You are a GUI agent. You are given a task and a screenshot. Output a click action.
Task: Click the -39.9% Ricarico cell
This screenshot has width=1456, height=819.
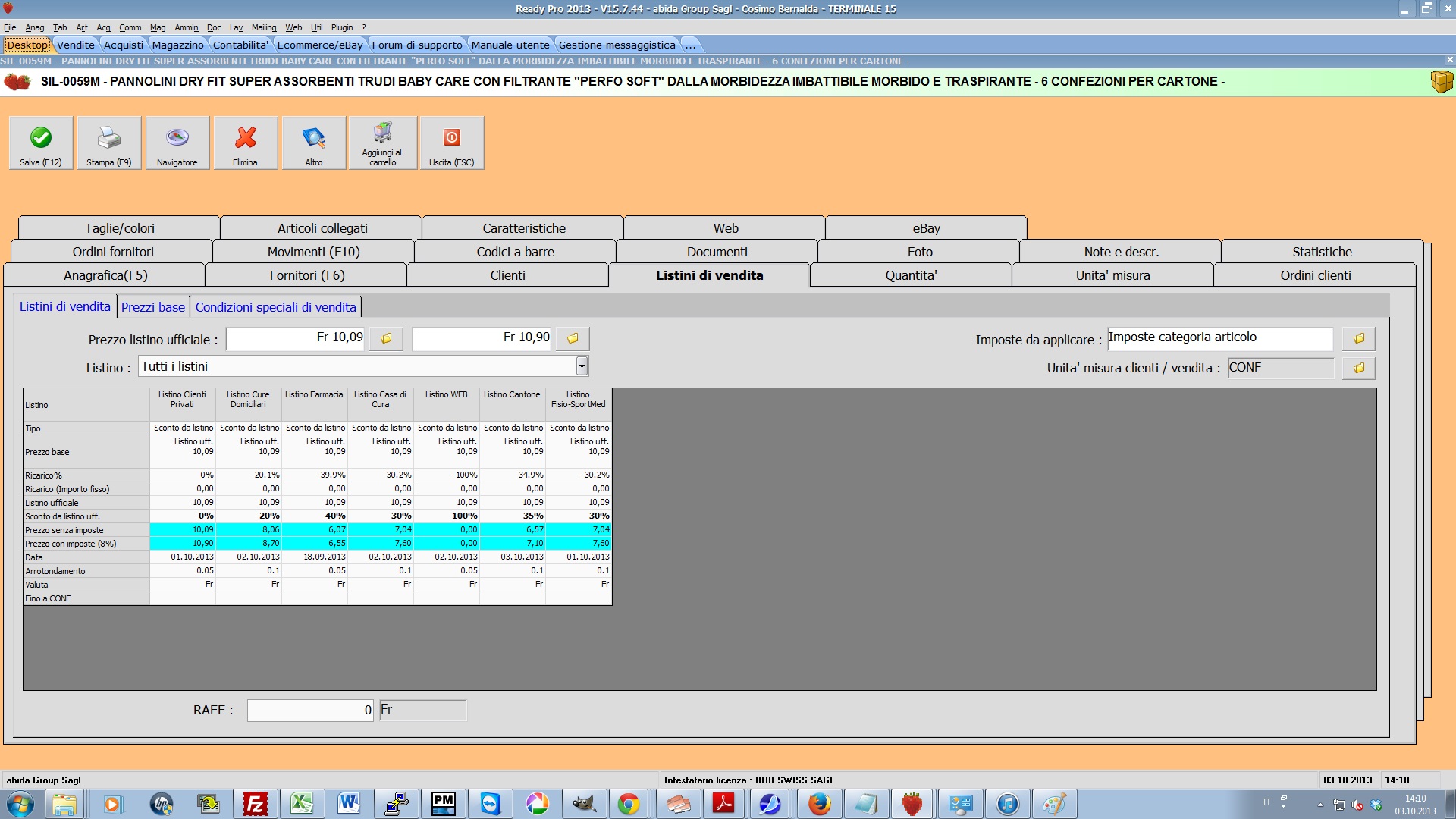pos(315,475)
